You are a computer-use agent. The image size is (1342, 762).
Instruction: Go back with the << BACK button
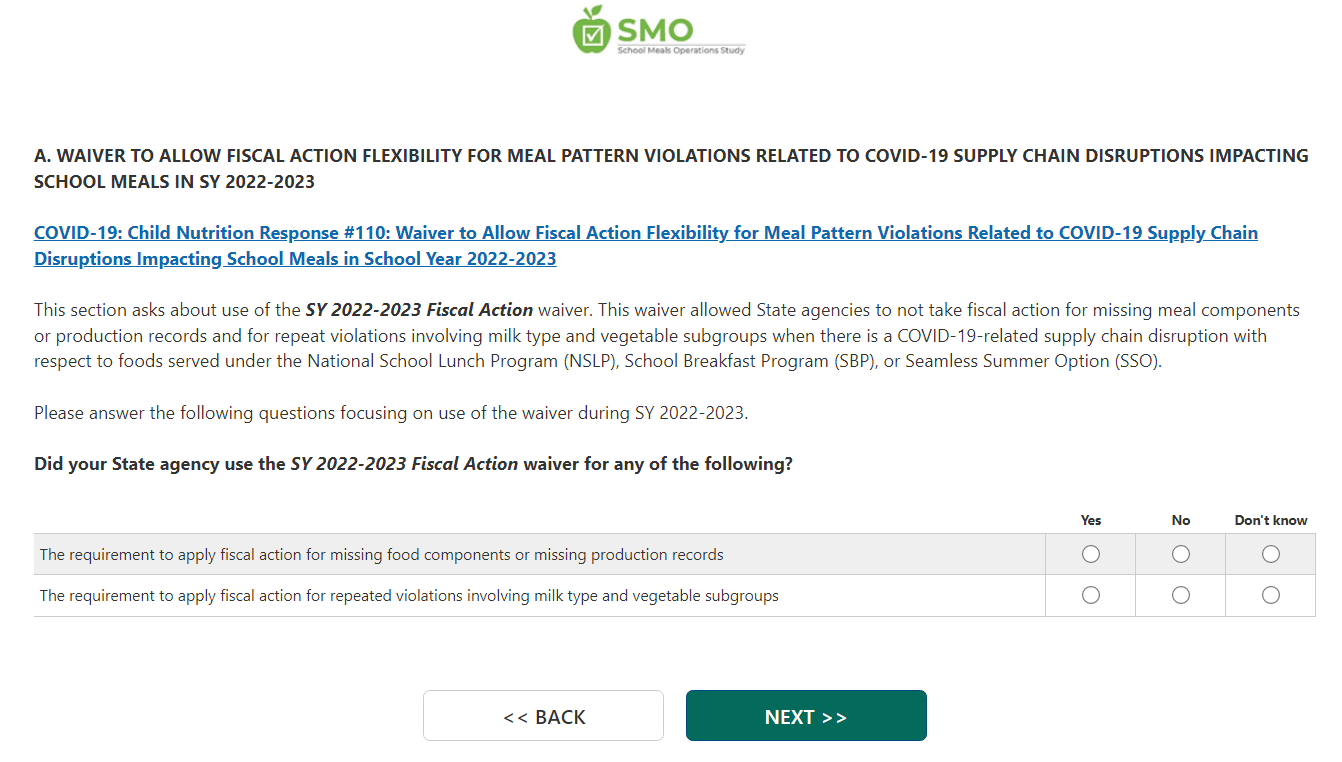pos(543,716)
